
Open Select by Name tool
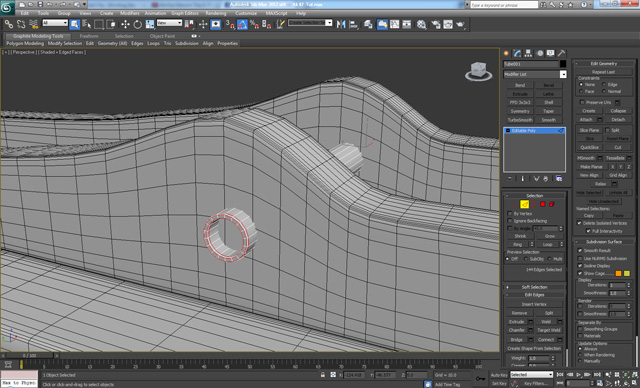[x=87, y=24]
